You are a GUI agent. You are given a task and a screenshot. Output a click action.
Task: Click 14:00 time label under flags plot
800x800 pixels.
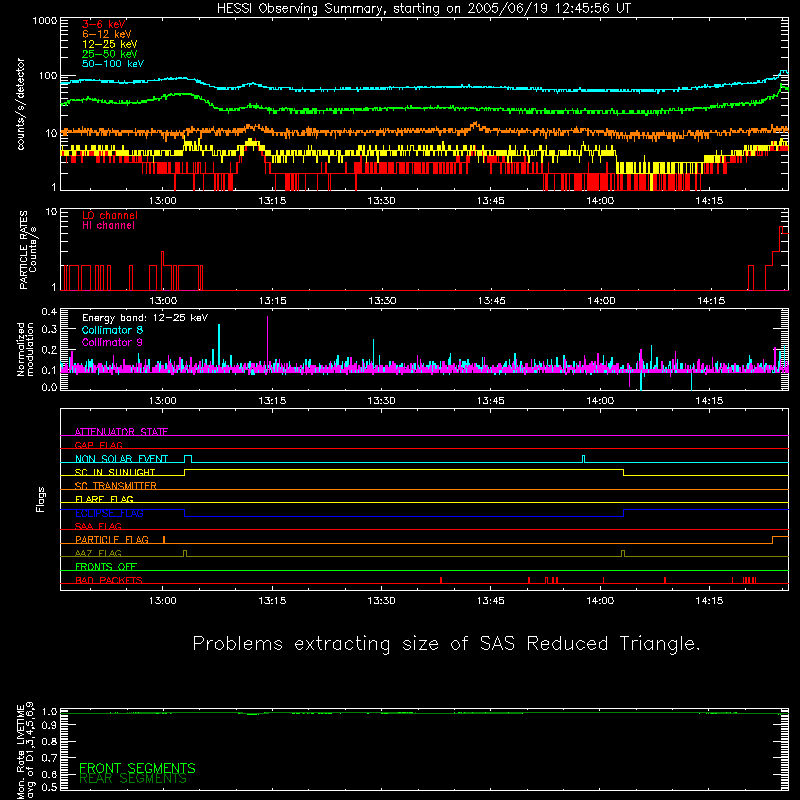600,601
